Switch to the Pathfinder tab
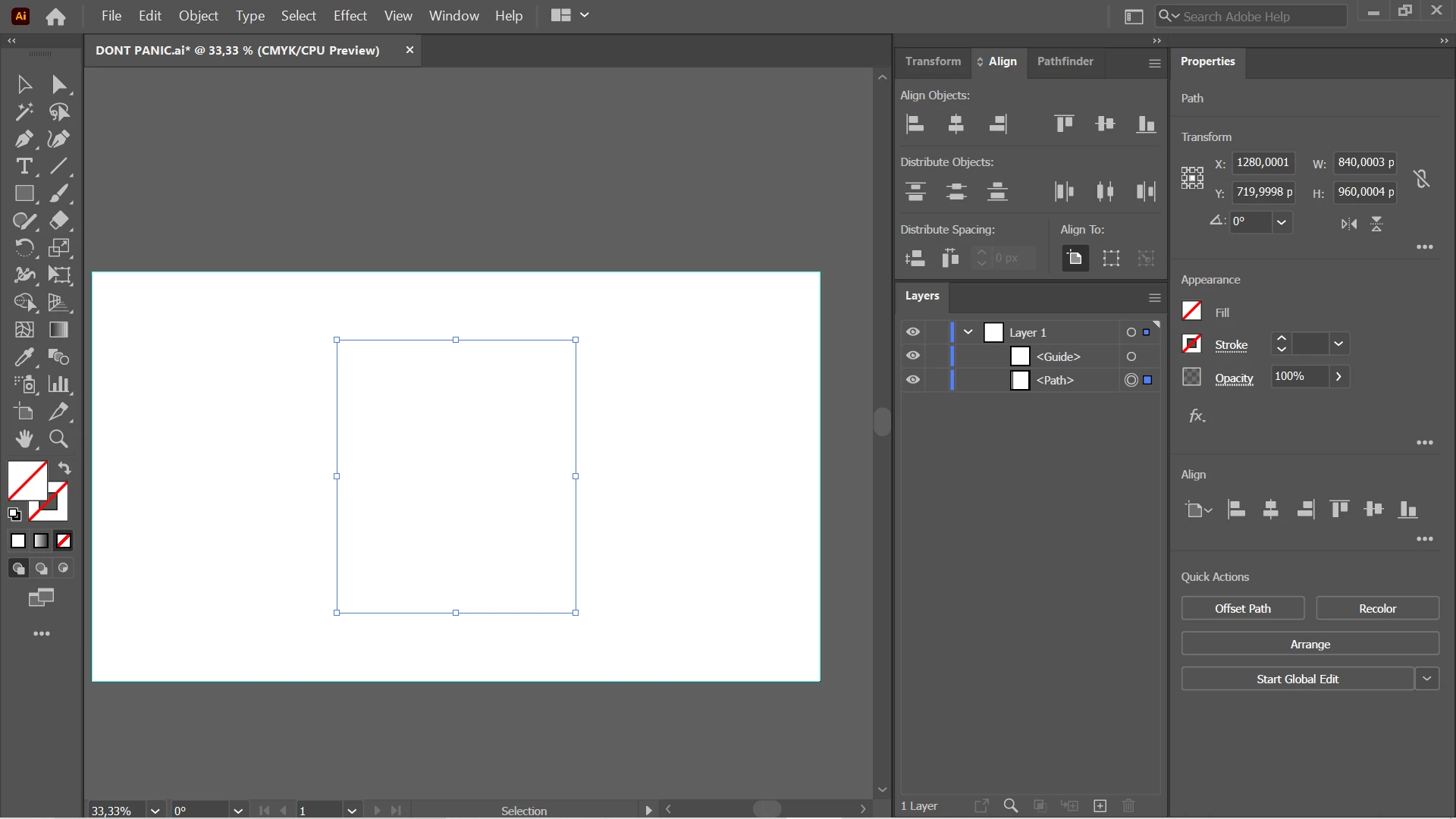The height and width of the screenshot is (819, 1456). coord(1065,61)
